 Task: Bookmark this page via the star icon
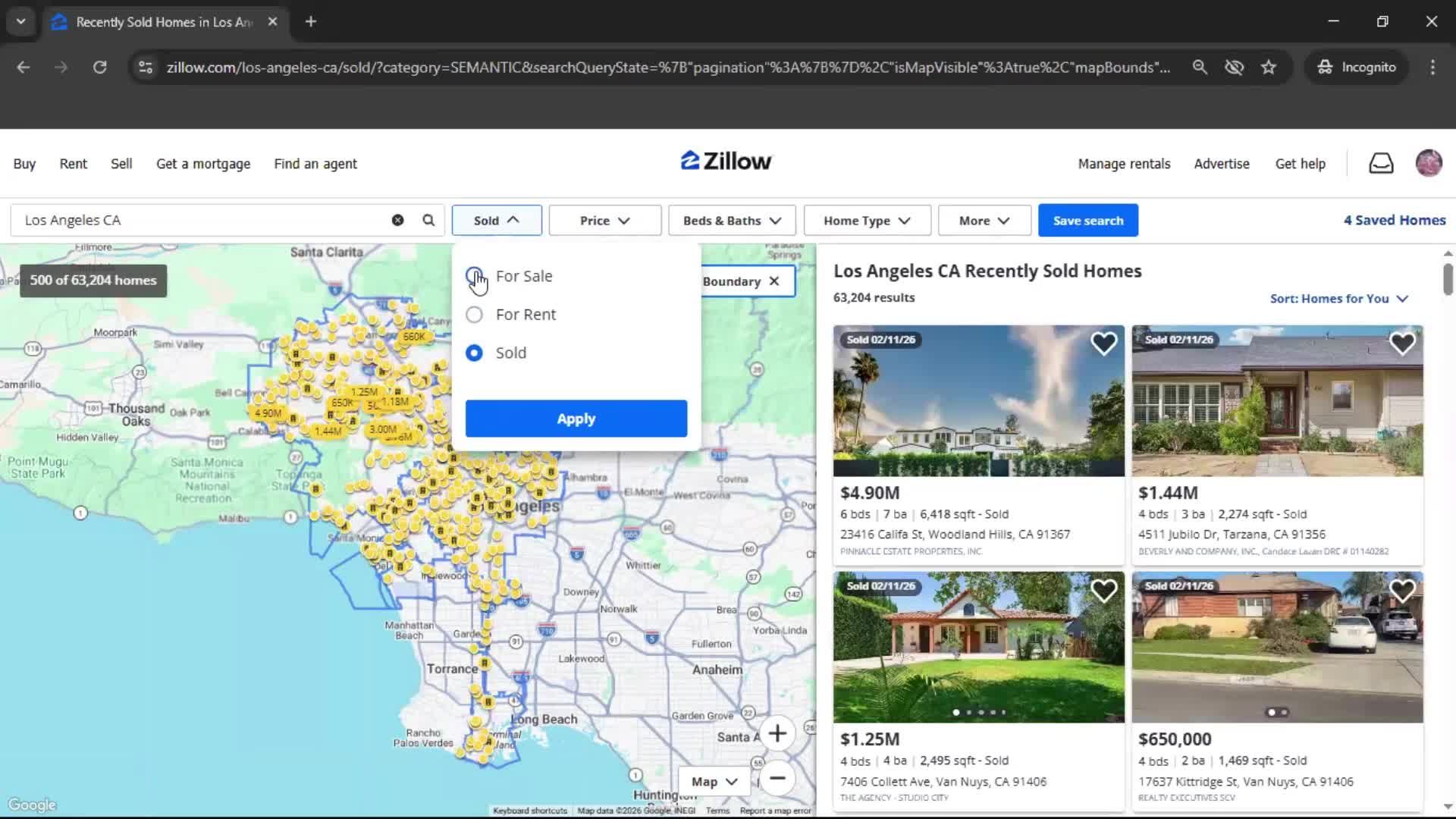[1269, 67]
